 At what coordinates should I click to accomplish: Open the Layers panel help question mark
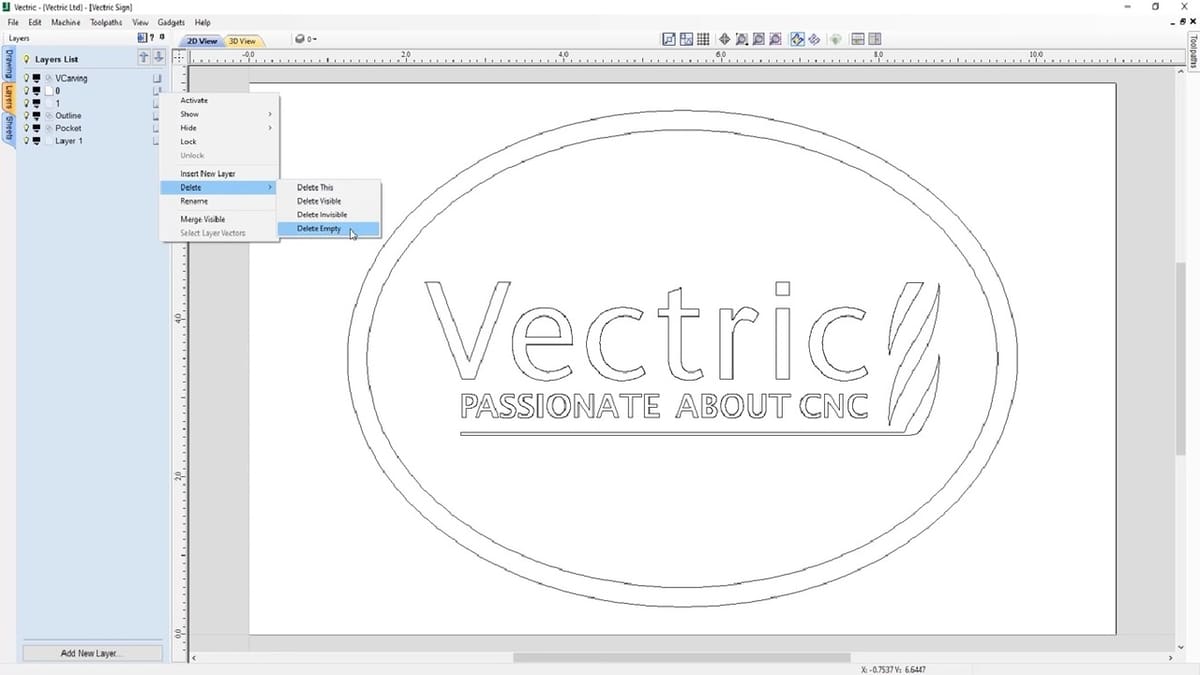[x=152, y=38]
